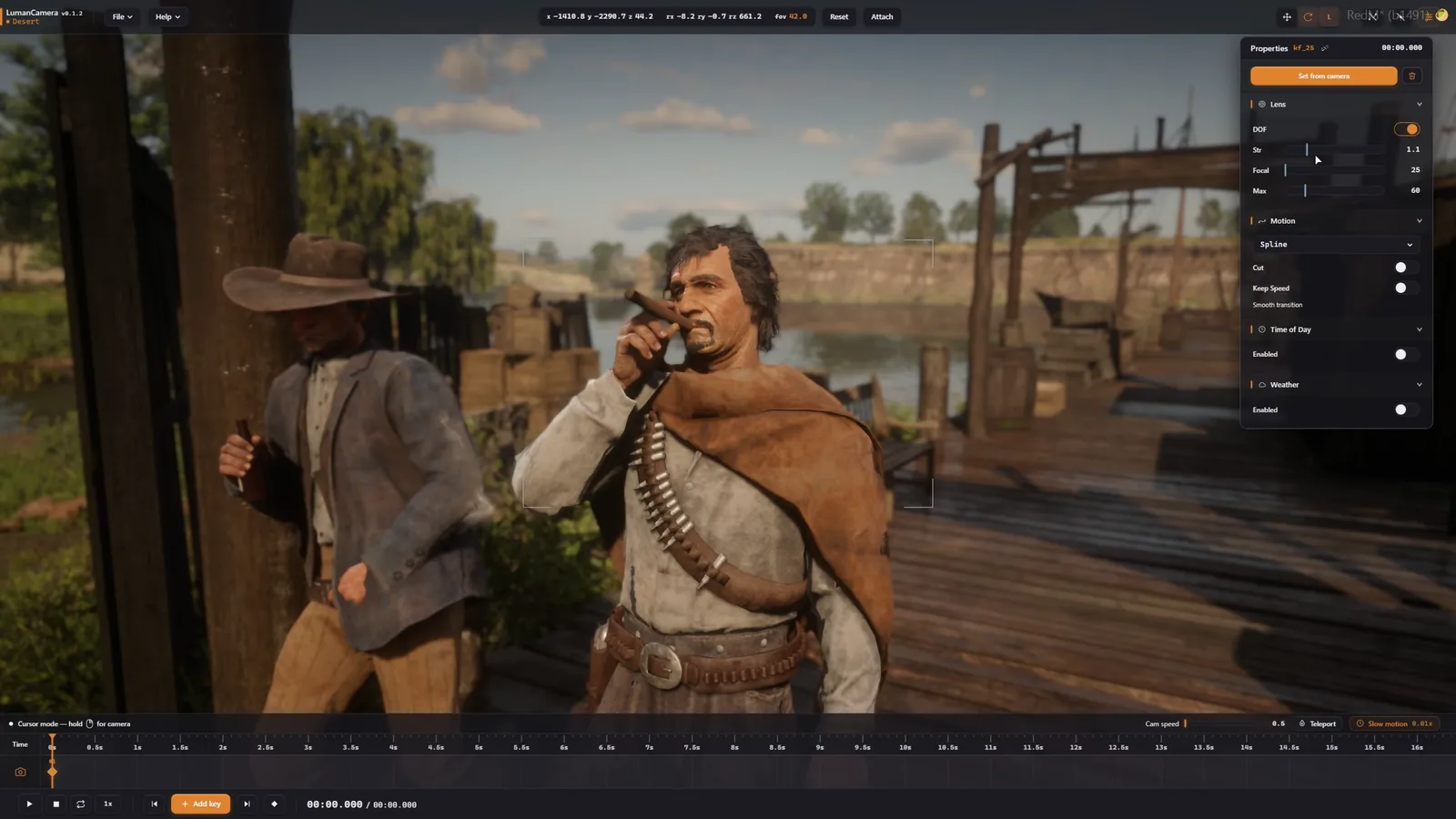1456x819 pixels.
Task: Click the Motion section icon
Action: (1262, 221)
